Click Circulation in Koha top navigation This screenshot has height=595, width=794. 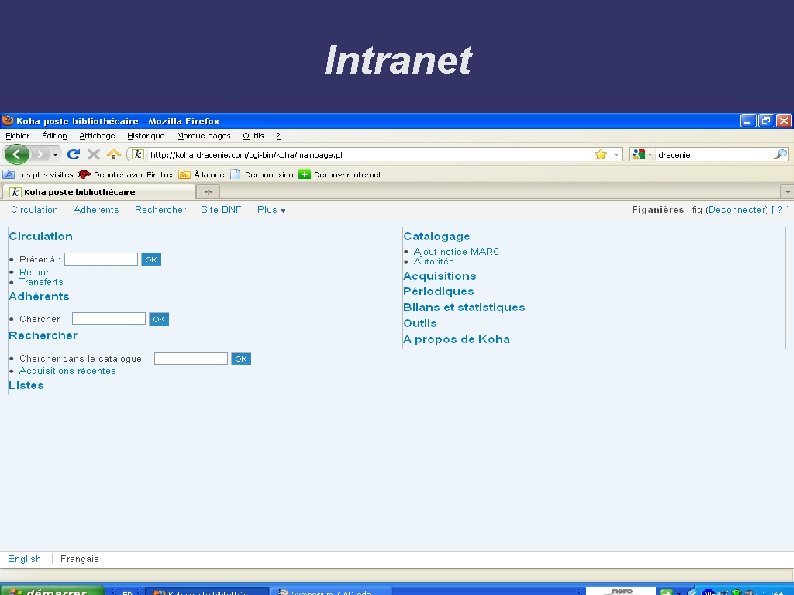[x=34, y=210]
